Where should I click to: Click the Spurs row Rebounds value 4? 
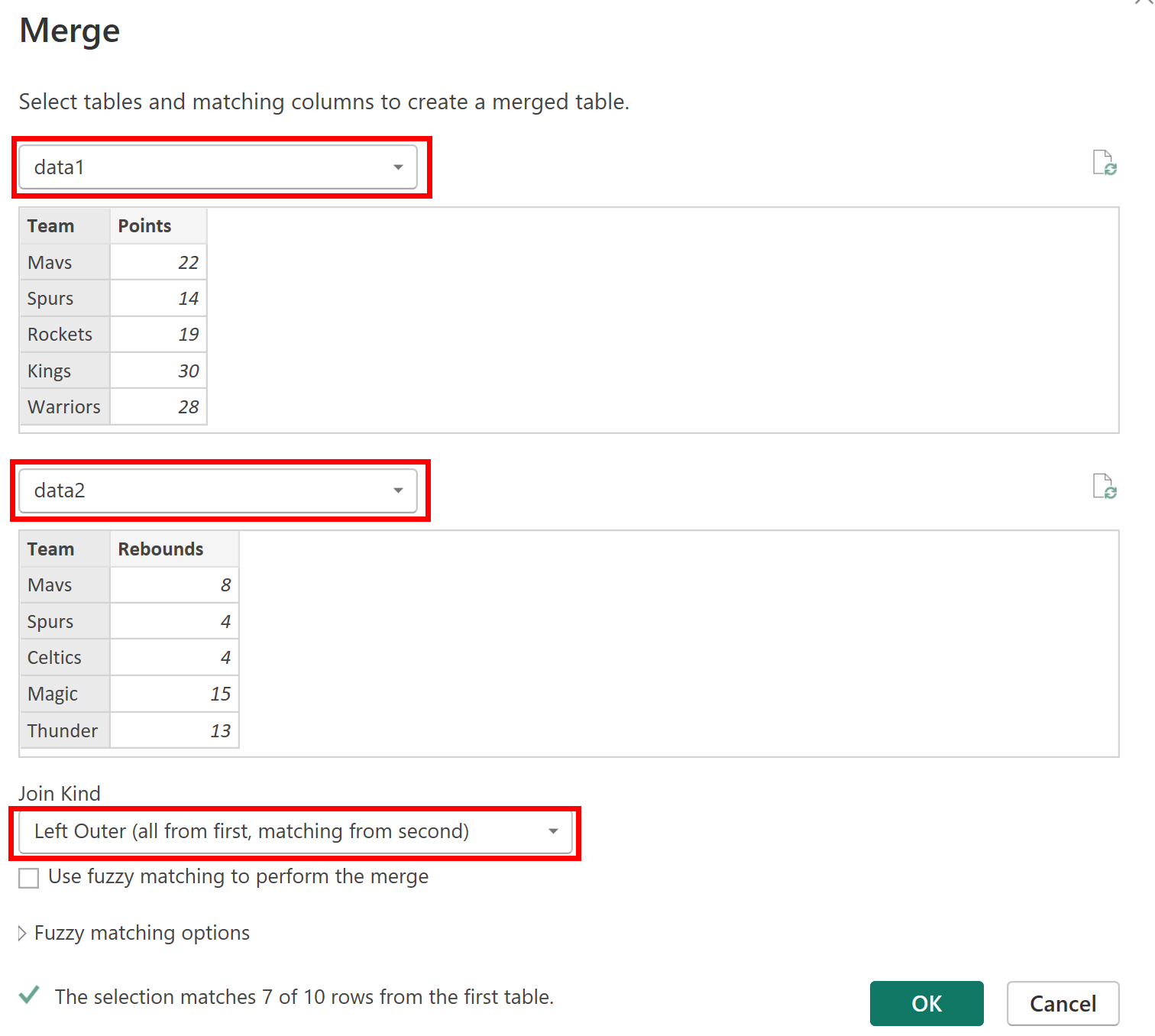coord(175,621)
